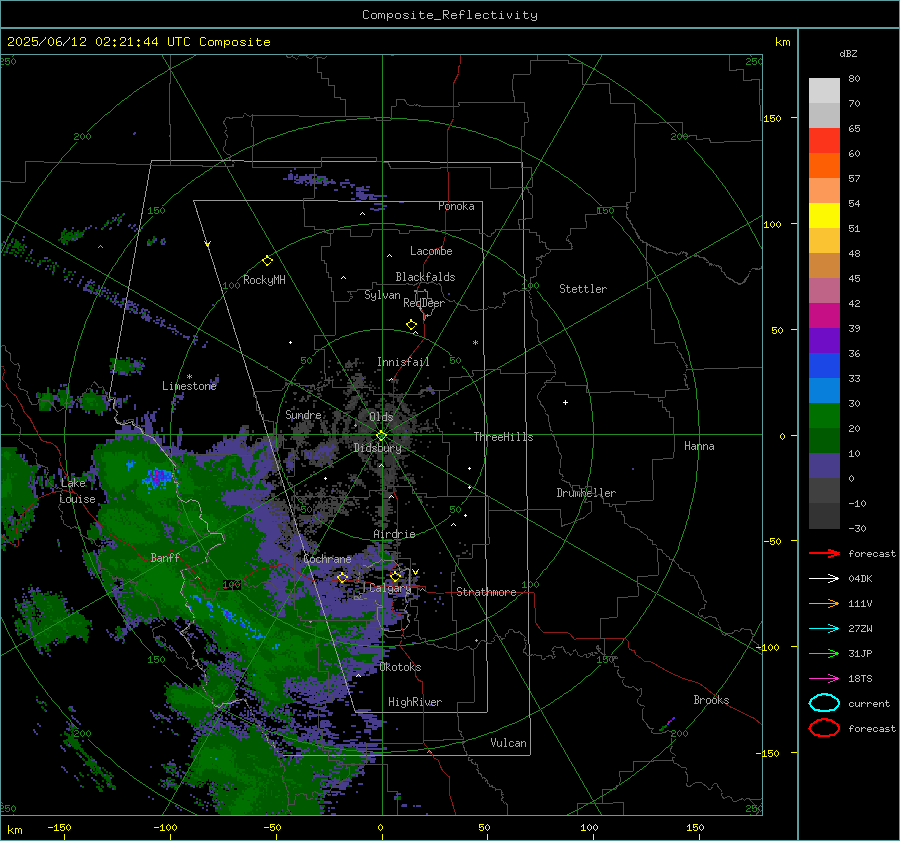900x841 pixels.
Task: Click the red forecast arrow legend icon
Action: pyautogui.click(x=824, y=553)
